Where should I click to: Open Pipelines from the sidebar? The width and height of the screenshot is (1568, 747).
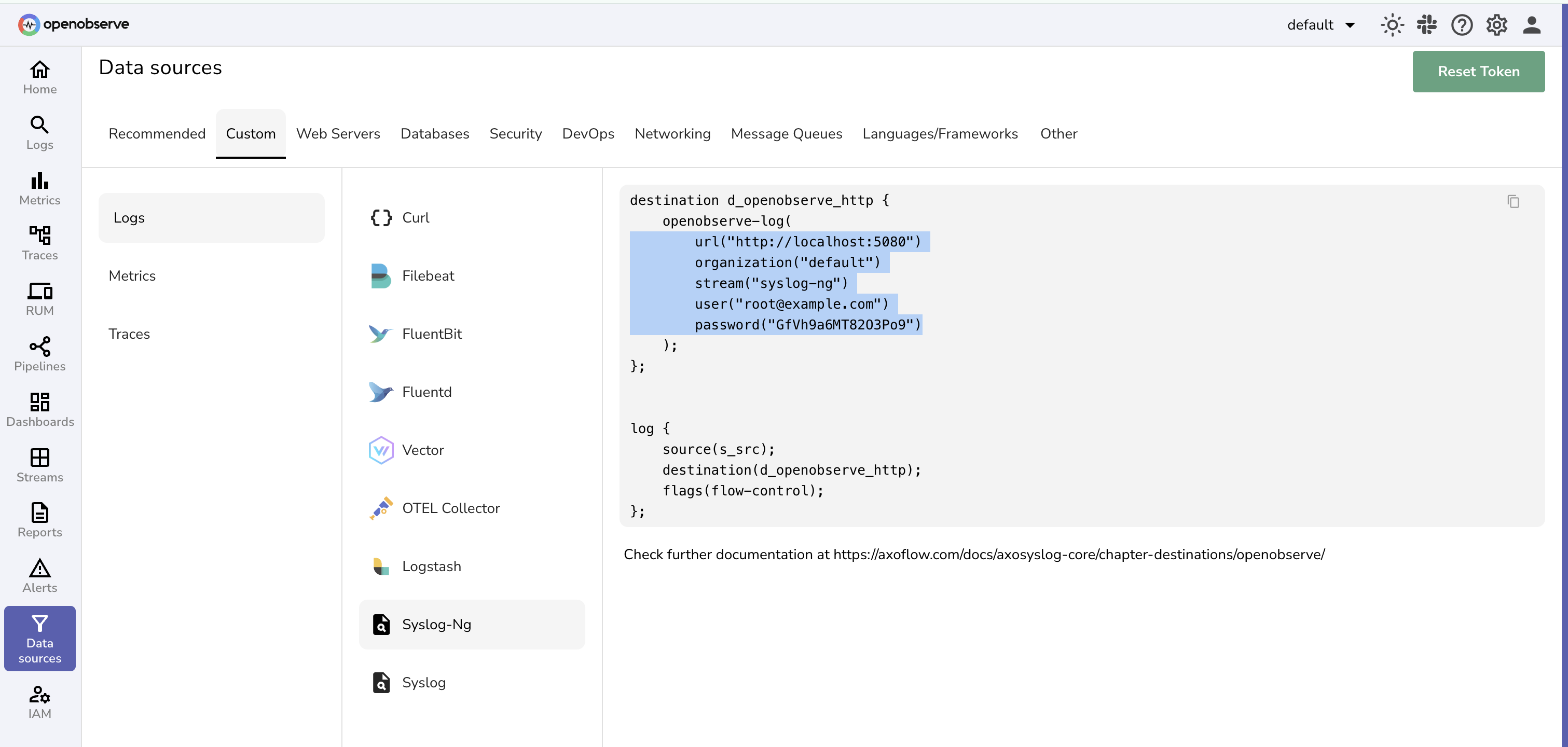pyautogui.click(x=39, y=354)
